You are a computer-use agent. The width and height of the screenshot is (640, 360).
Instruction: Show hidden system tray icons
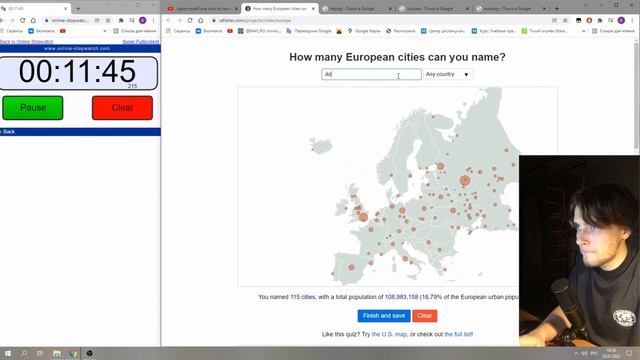click(x=576, y=353)
